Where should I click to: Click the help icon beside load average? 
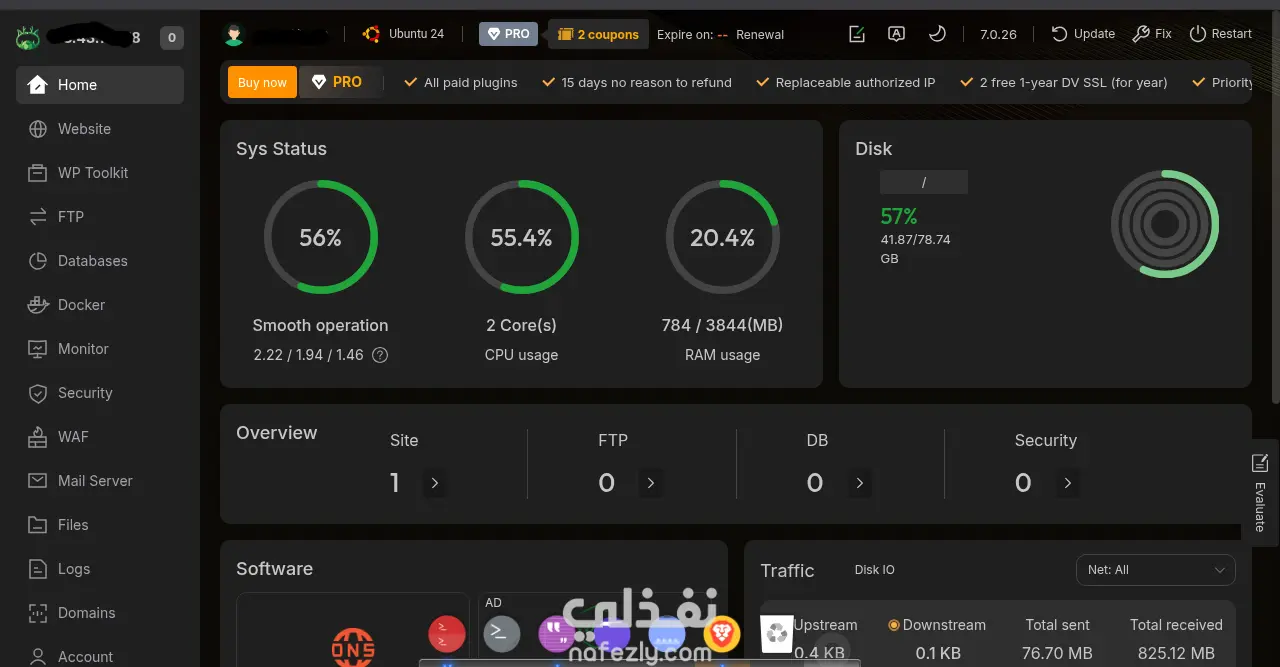(380, 355)
